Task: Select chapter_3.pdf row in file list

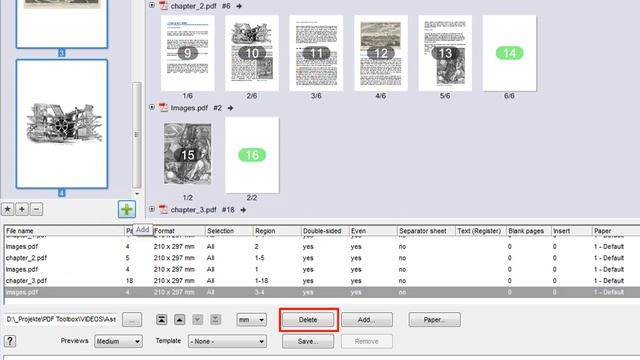Action: [x=322, y=281]
